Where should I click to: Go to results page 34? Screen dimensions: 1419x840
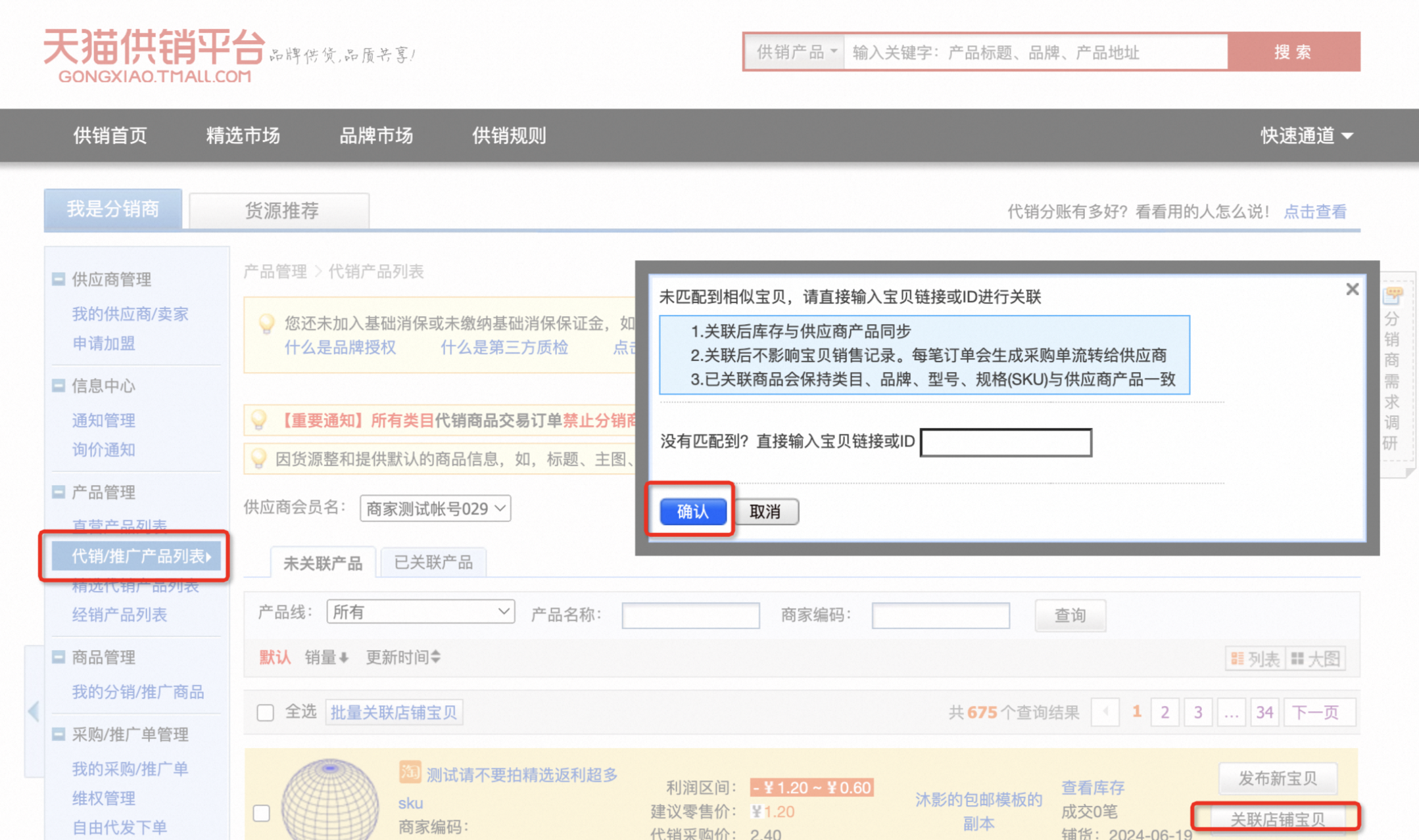[1264, 712]
